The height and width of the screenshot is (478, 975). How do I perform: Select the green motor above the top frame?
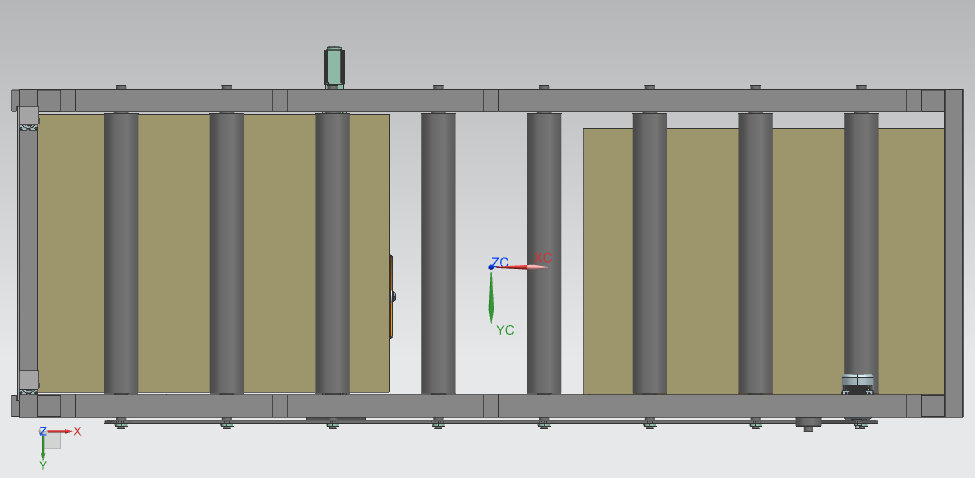[334, 67]
